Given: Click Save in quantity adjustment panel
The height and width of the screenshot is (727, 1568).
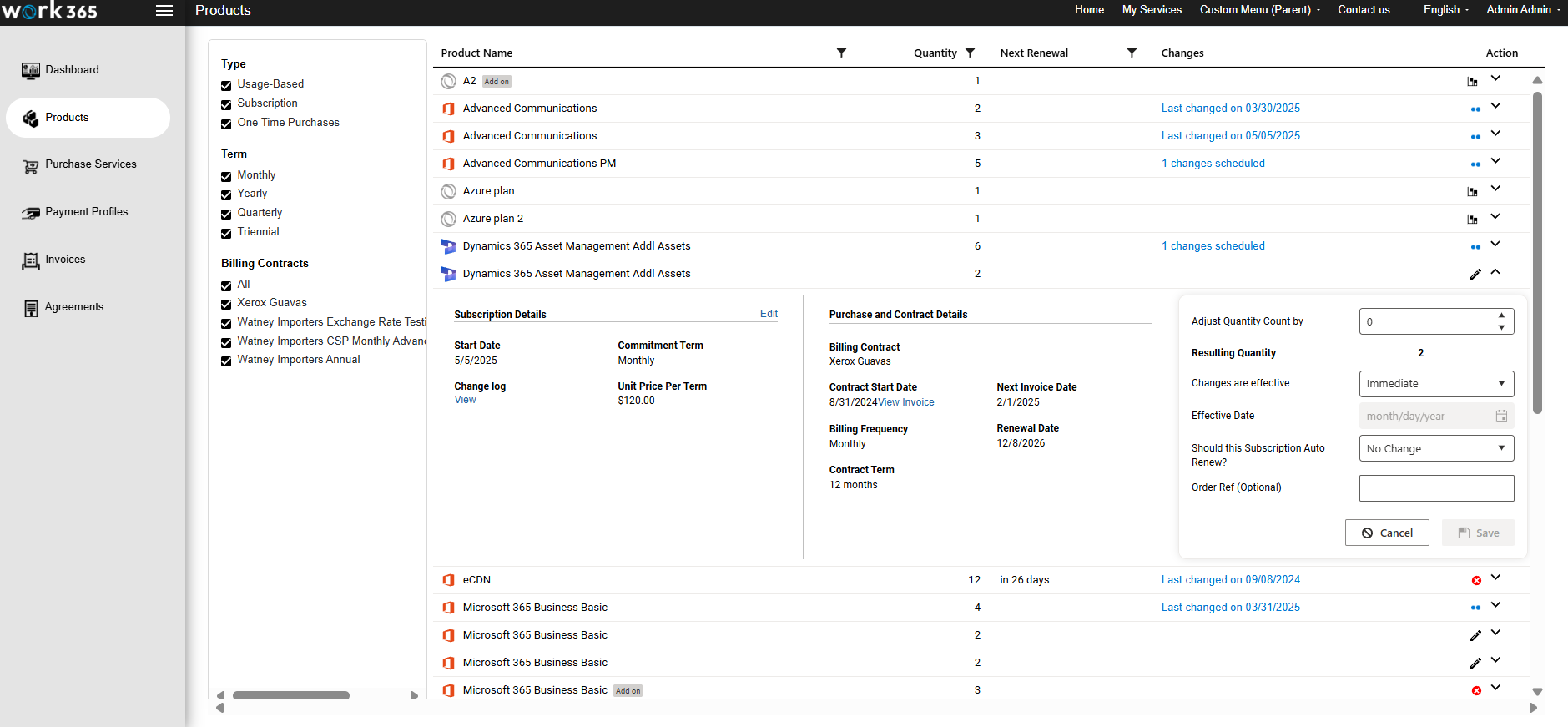Looking at the screenshot, I should 1478,533.
